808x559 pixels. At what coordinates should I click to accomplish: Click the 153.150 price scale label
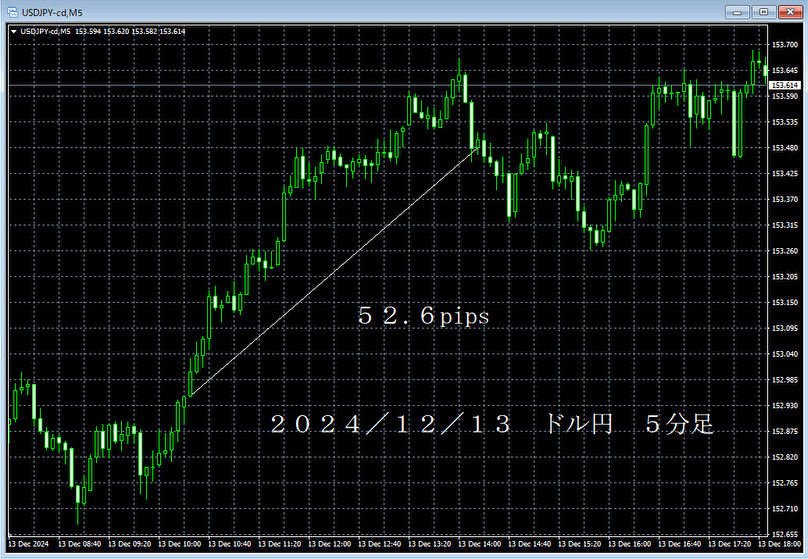785,302
